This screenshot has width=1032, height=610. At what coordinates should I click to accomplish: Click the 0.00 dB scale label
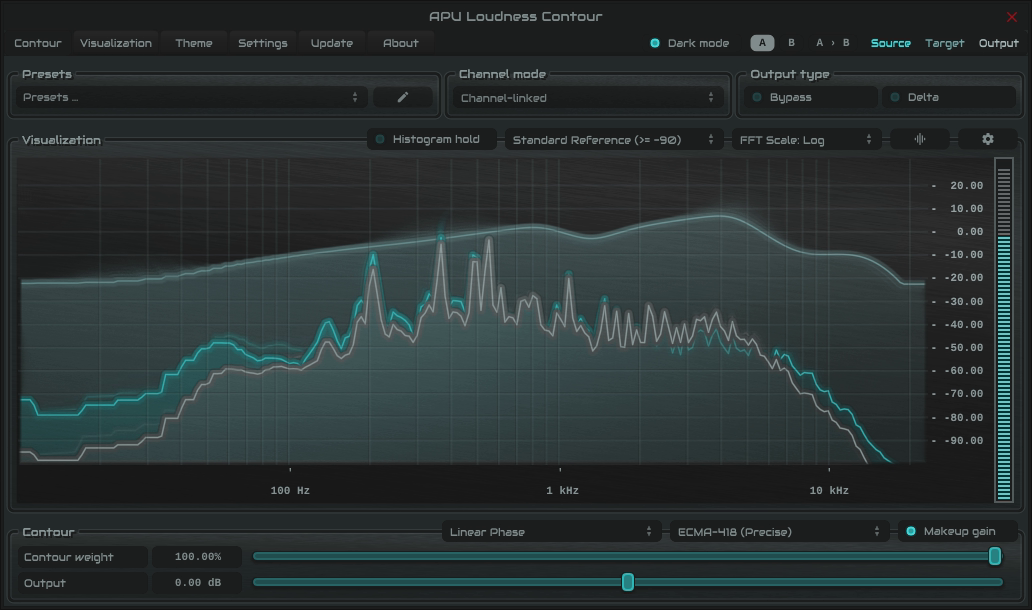click(x=969, y=232)
